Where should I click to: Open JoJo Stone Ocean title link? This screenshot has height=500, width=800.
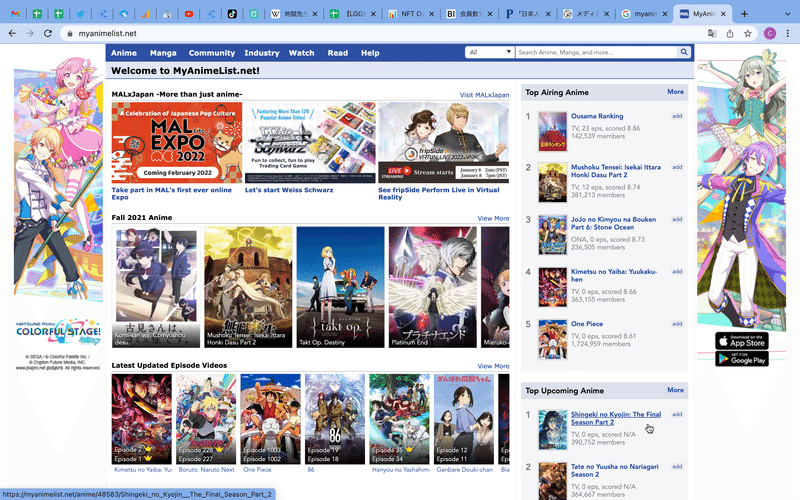point(613,223)
